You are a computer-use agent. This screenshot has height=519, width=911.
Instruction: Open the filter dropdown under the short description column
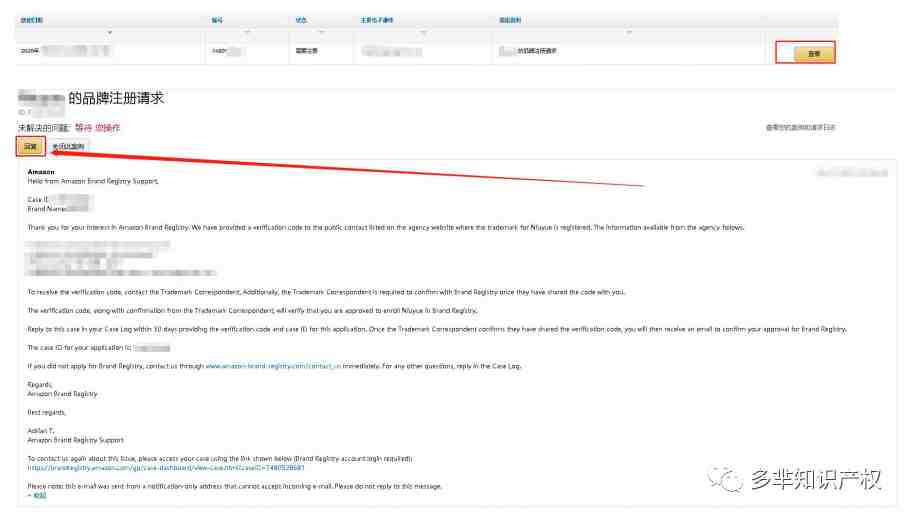click(x=629, y=33)
